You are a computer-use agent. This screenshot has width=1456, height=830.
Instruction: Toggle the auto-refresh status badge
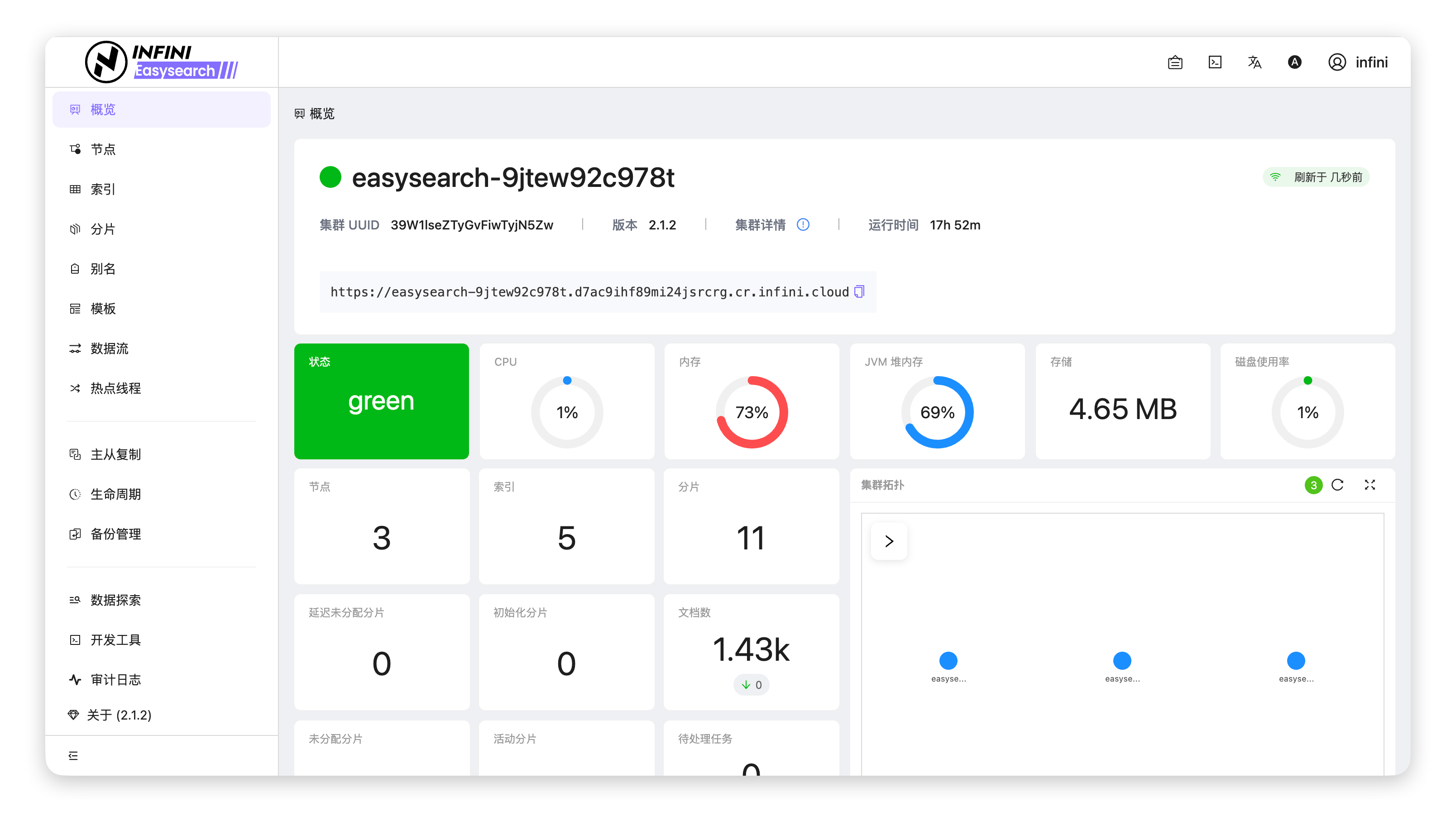tap(1316, 177)
